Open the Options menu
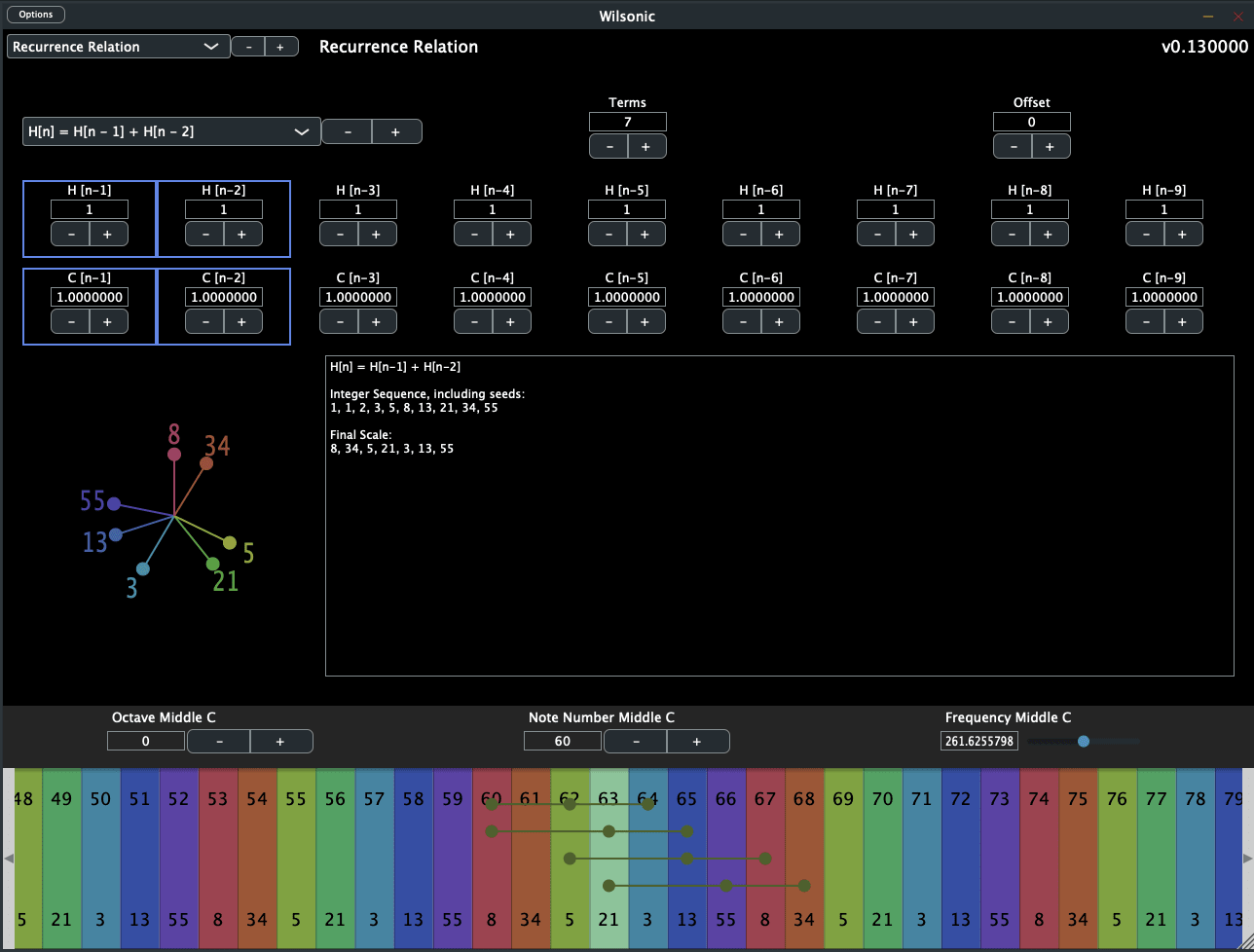The height and width of the screenshot is (952, 1254). click(x=36, y=15)
